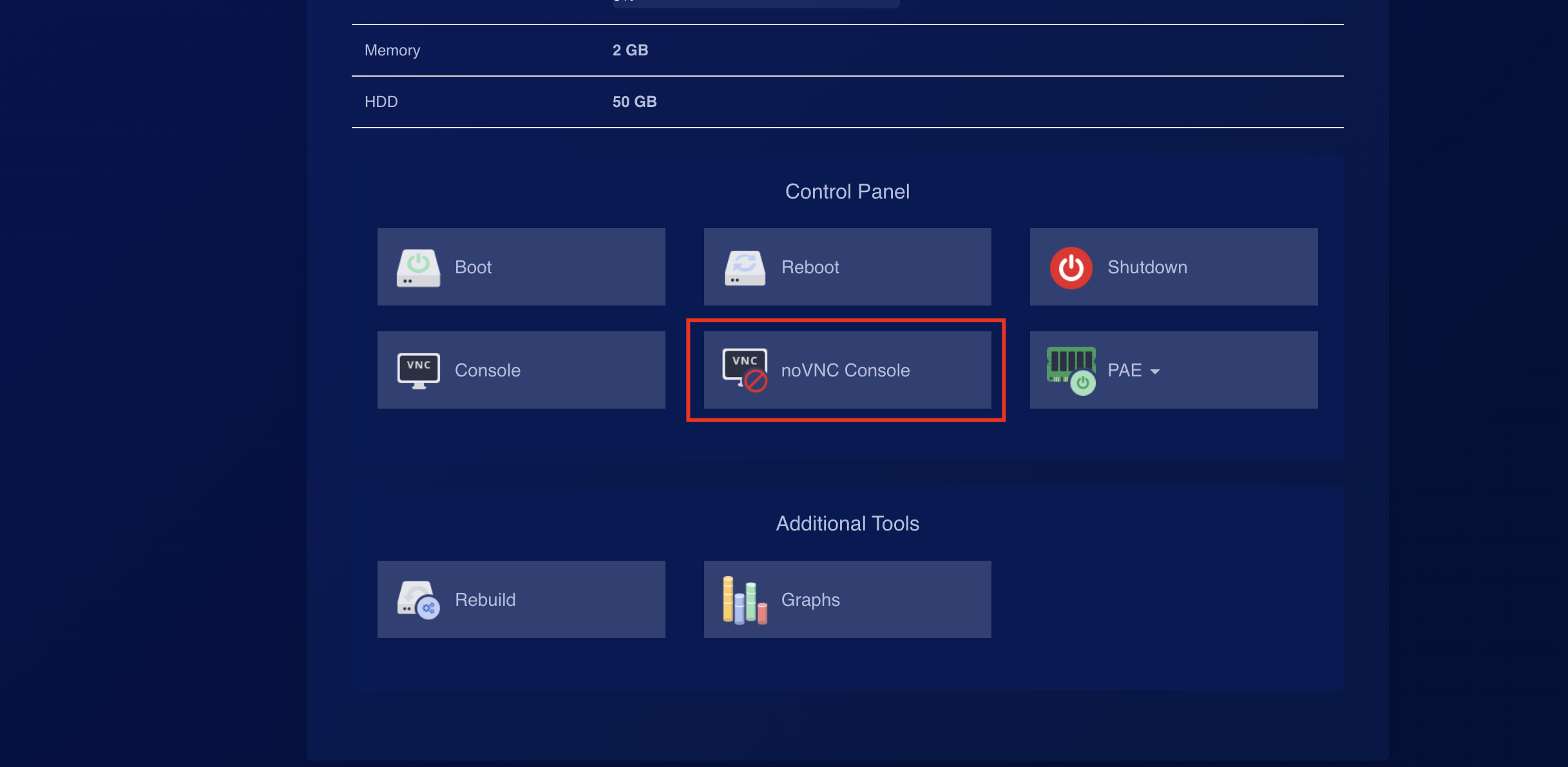Click the 50 GB HDD value
The width and height of the screenshot is (1568, 767).
[x=634, y=102]
